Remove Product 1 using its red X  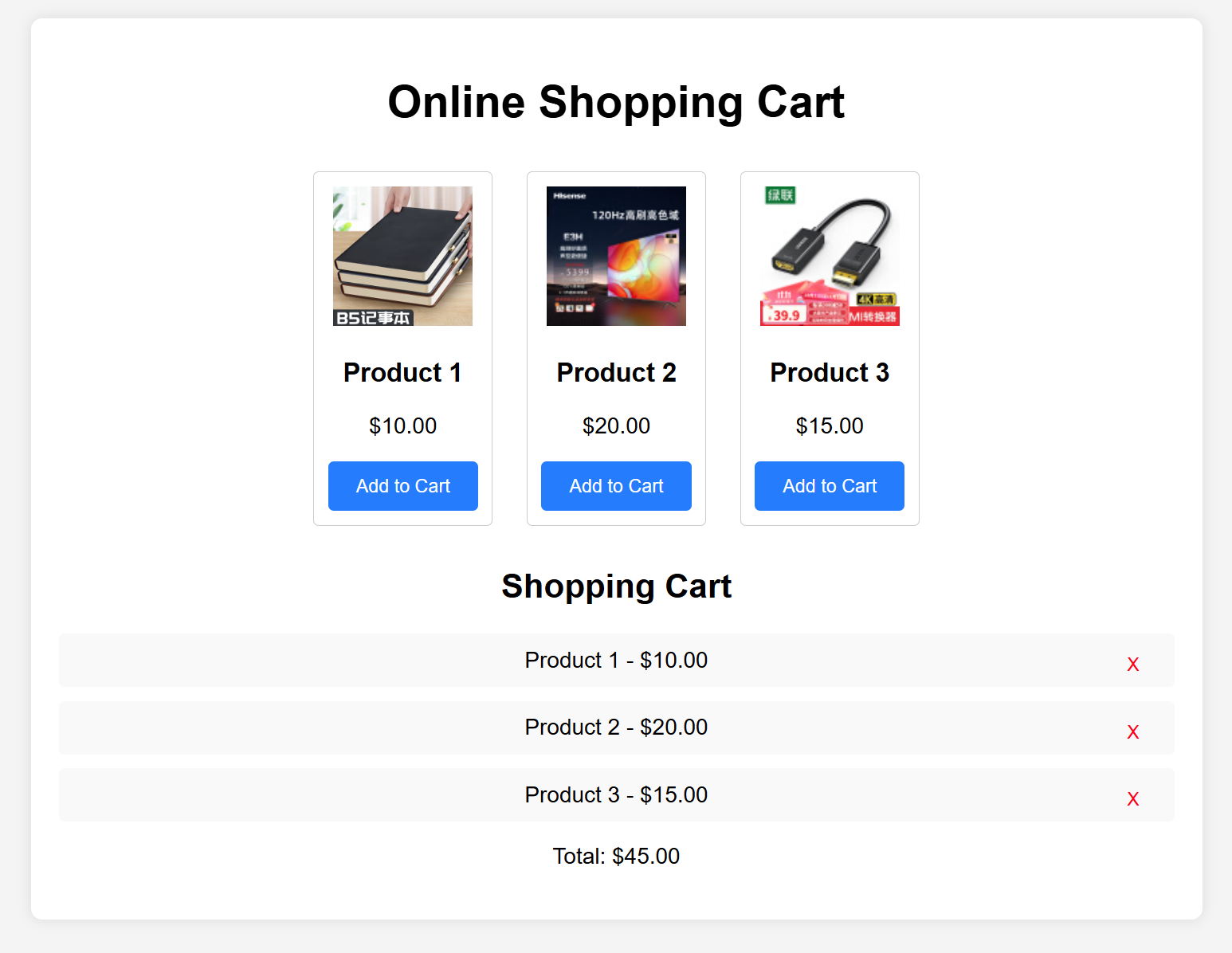pyautogui.click(x=1132, y=664)
